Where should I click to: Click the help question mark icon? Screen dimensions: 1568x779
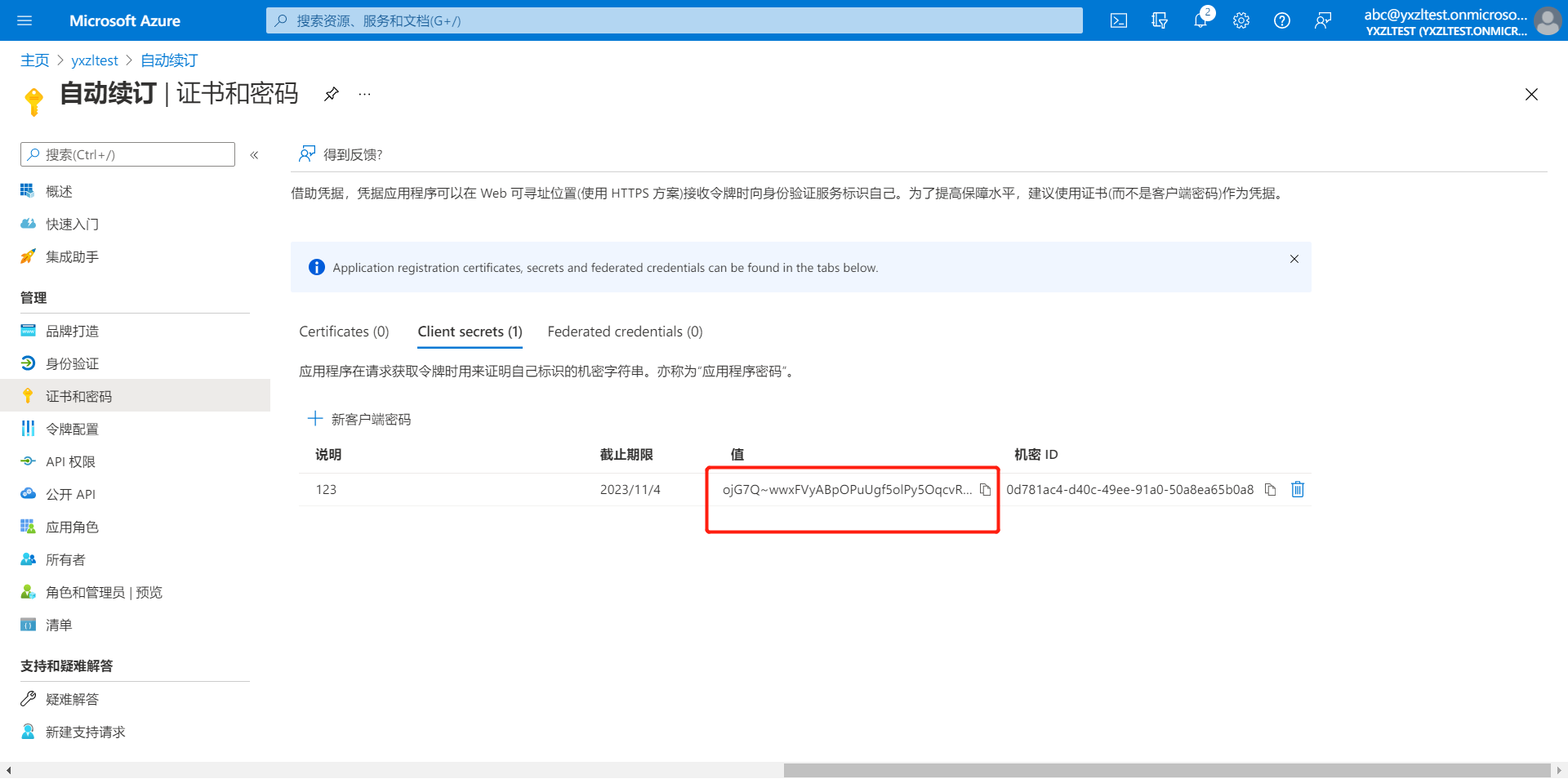[1282, 20]
